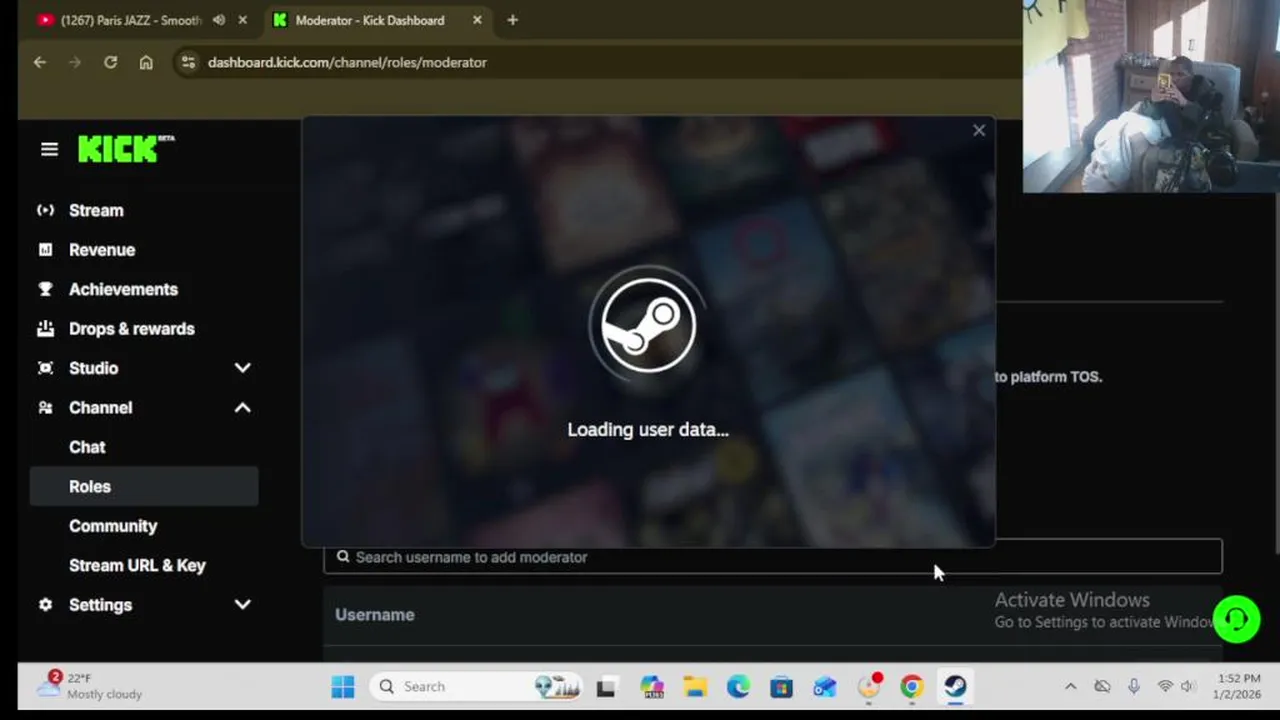Close the Paris JAZZ tab
The height and width of the screenshot is (720, 1280).
coord(242,20)
